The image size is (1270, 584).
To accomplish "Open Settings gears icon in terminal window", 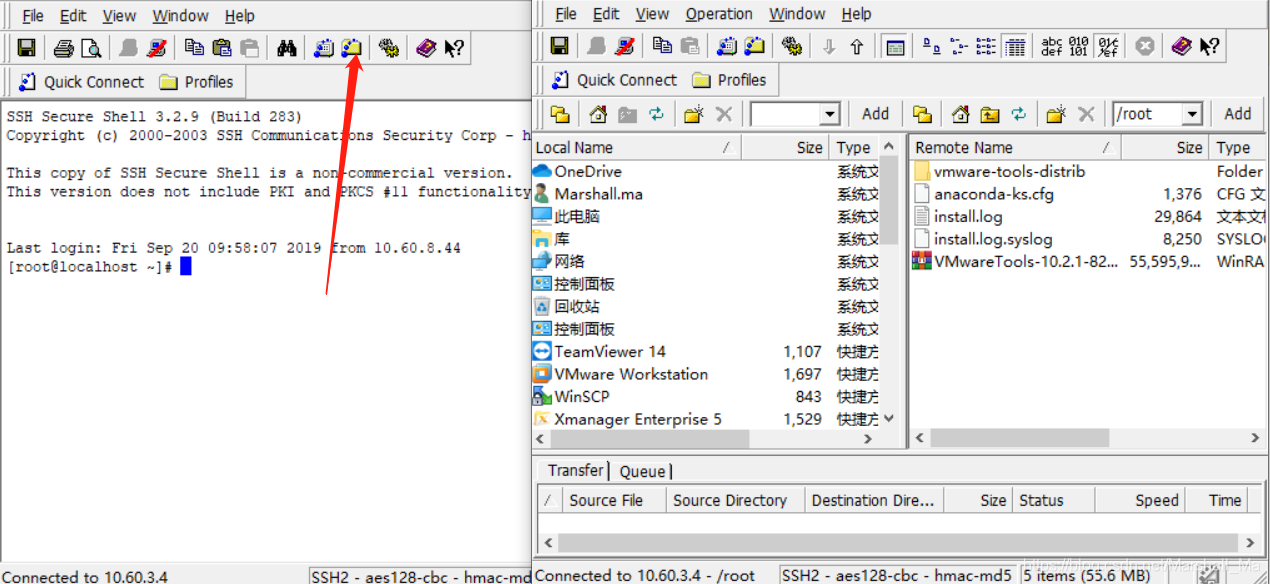I will 389,47.
